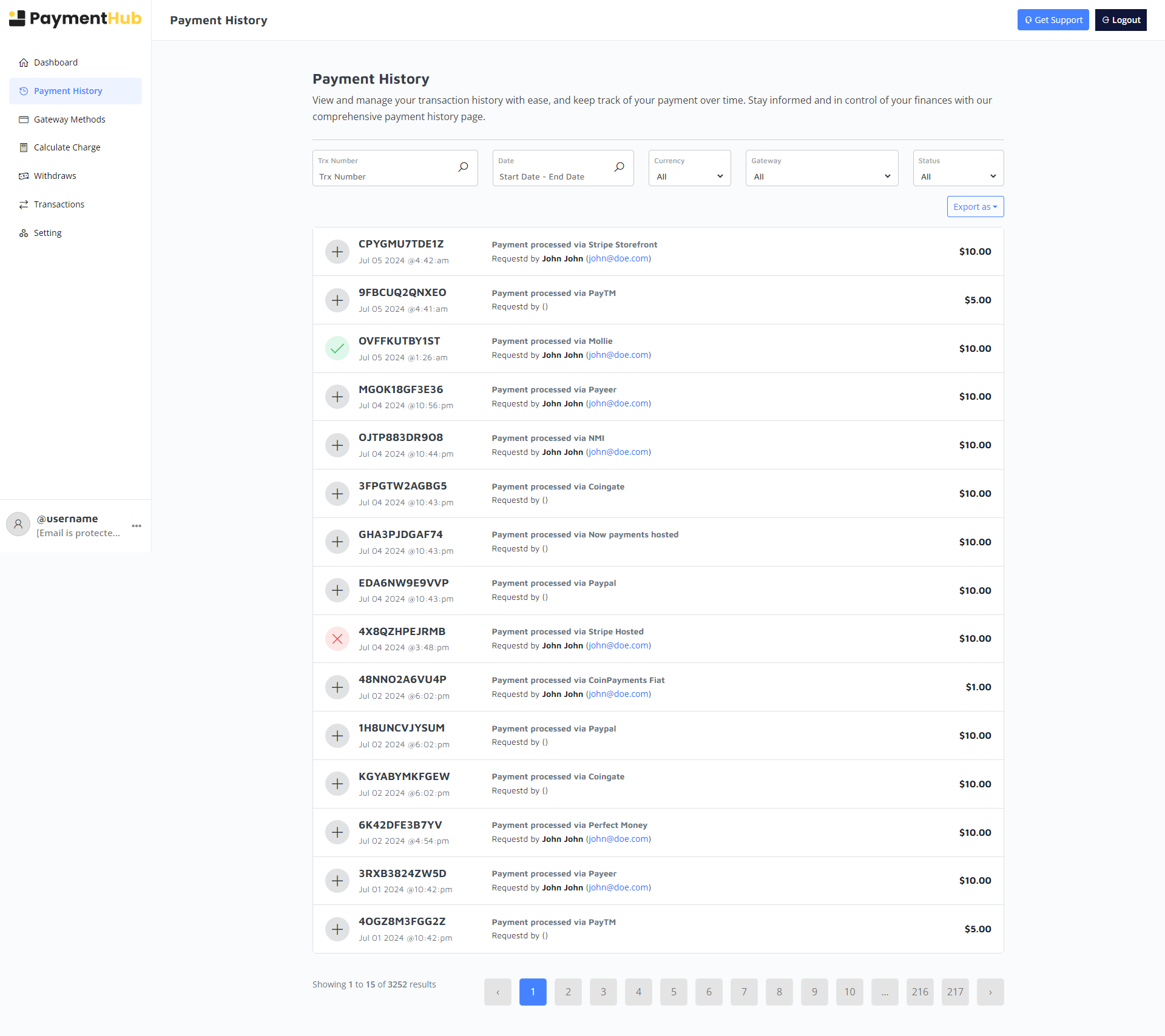The height and width of the screenshot is (1036, 1165).
Task: Open the three-dots user menu beside @username
Action: [137, 526]
